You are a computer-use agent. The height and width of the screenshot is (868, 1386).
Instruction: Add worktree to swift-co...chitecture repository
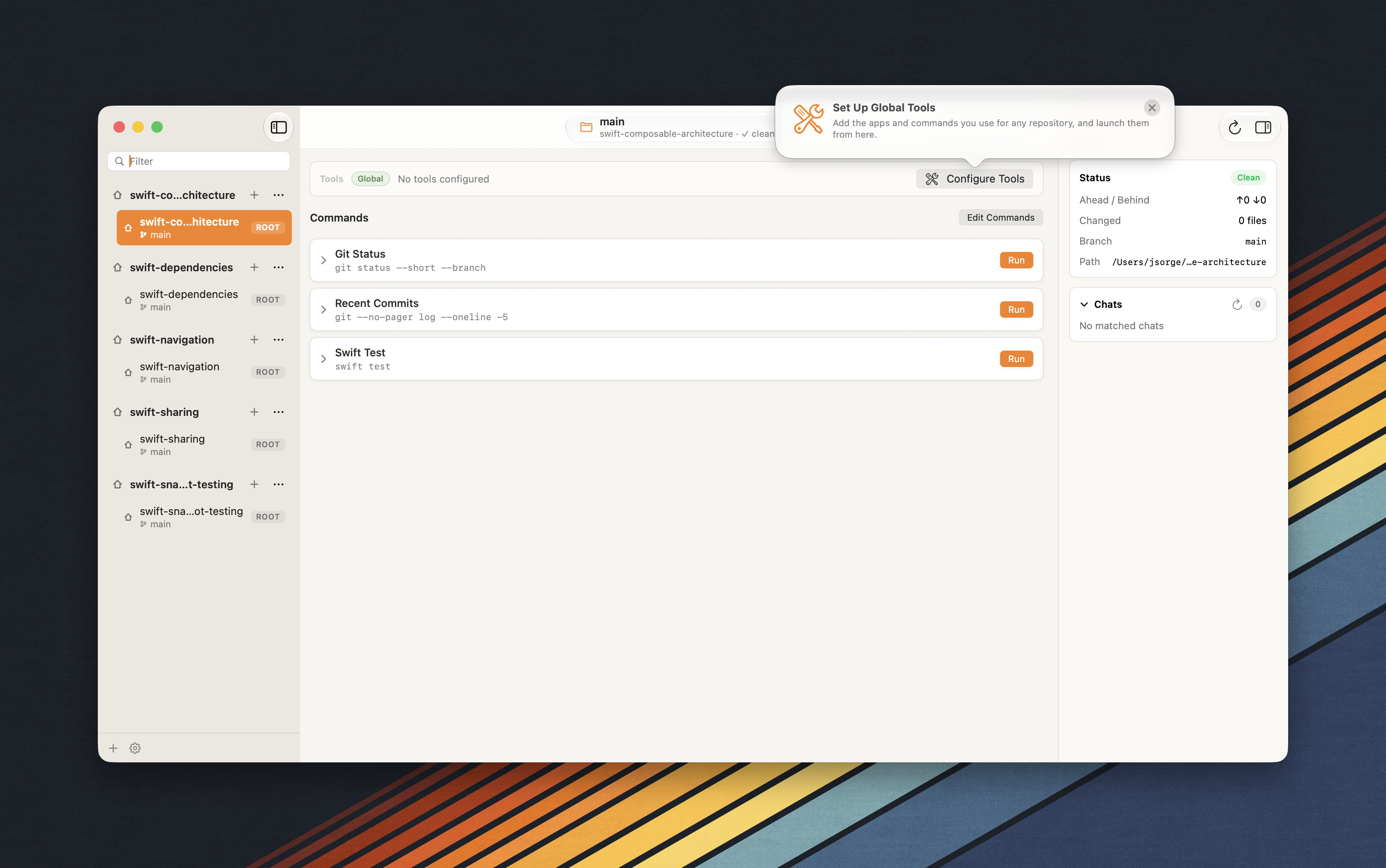pos(254,195)
